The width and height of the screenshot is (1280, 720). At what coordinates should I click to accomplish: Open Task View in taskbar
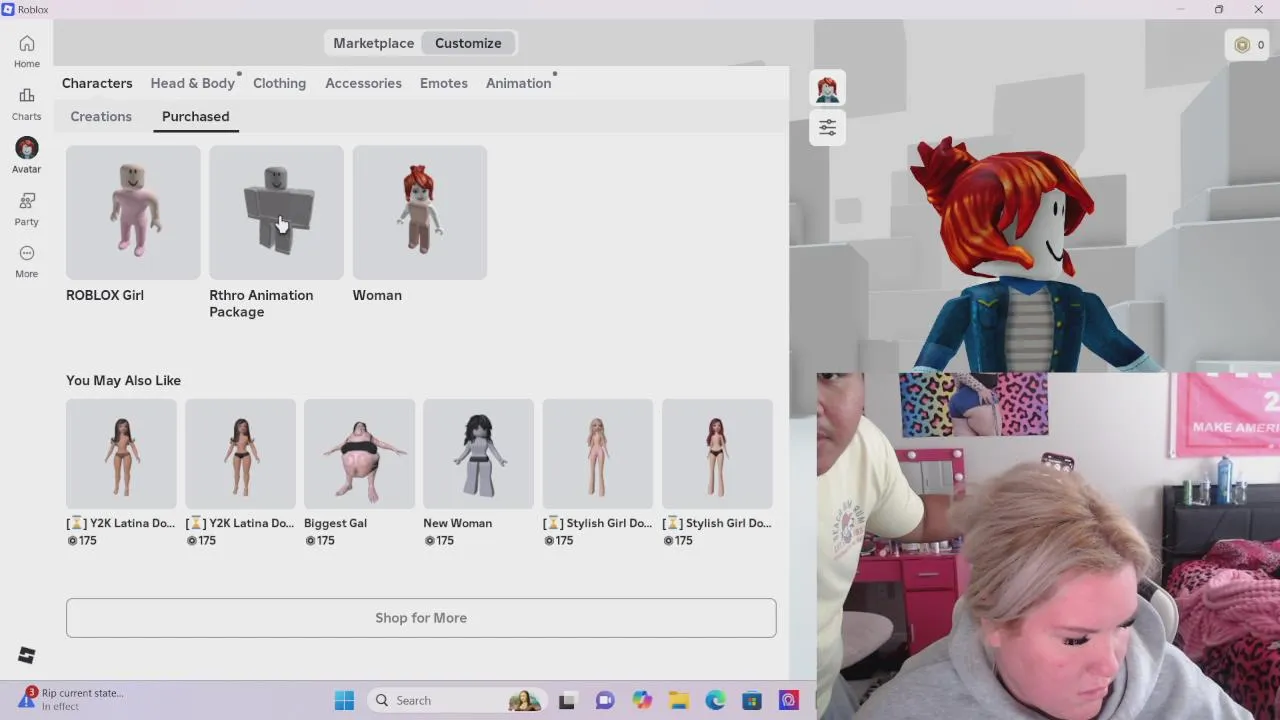567,700
